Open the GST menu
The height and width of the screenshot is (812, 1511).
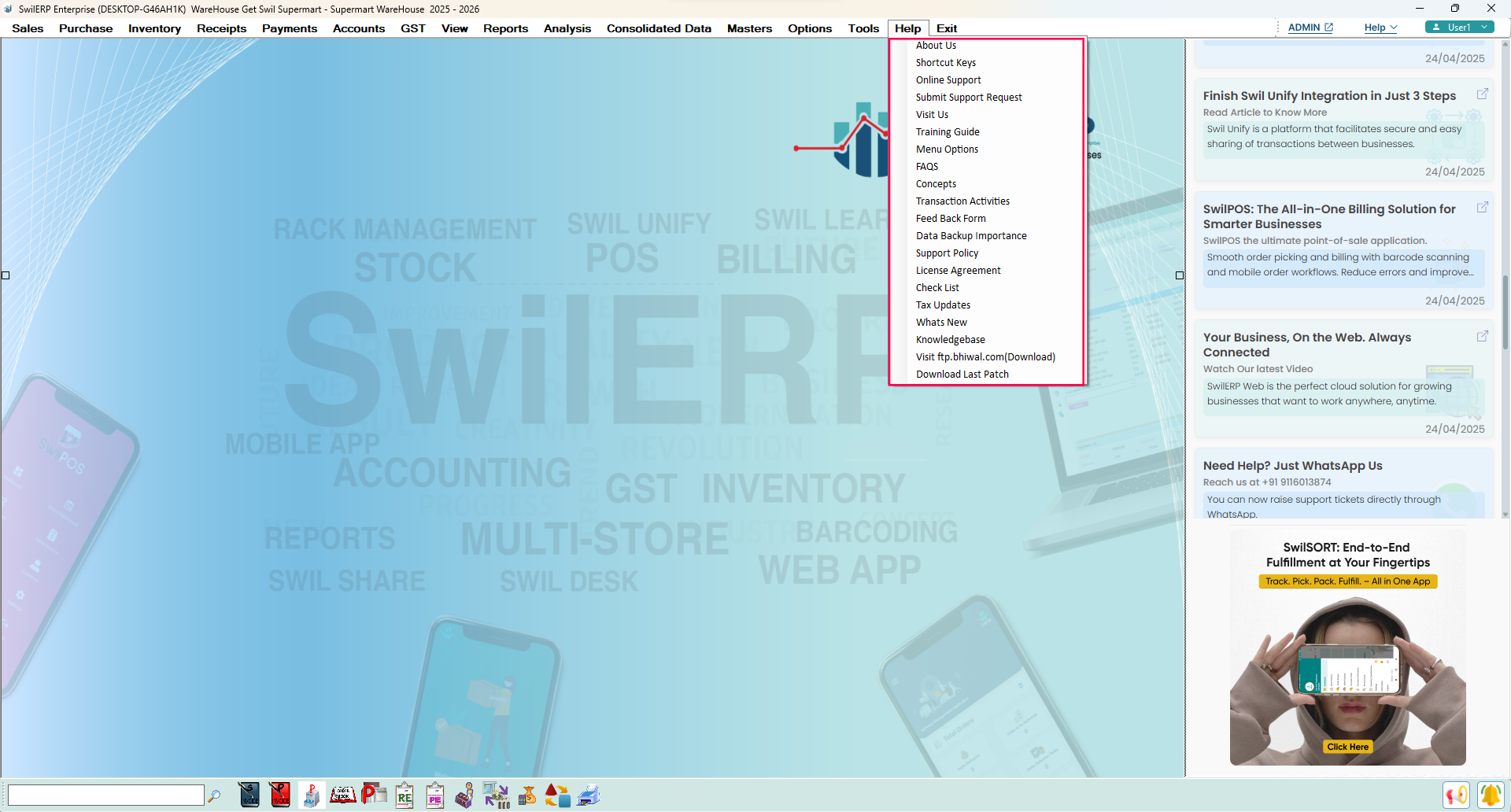click(412, 28)
